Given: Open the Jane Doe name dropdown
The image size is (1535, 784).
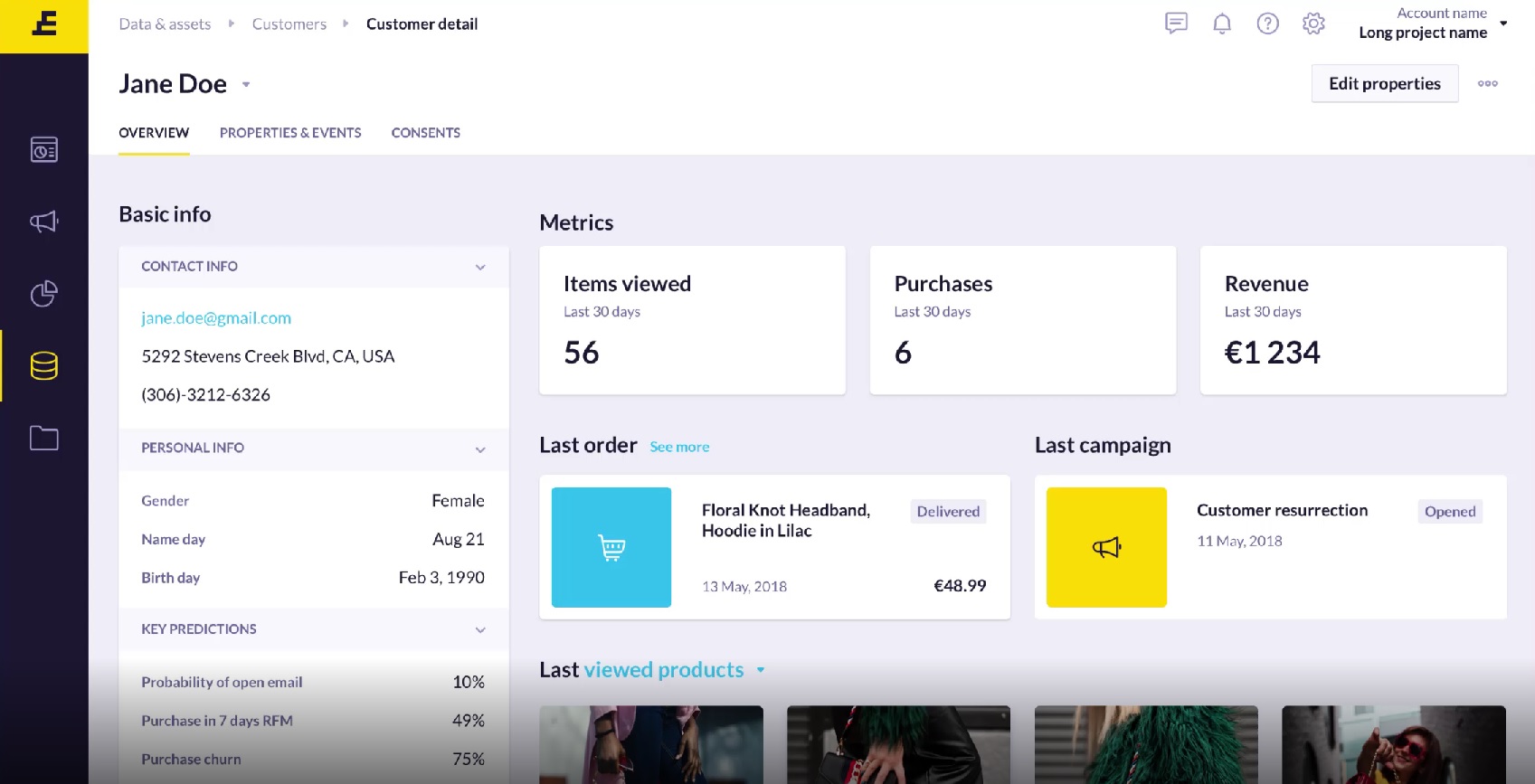Looking at the screenshot, I should (x=246, y=85).
